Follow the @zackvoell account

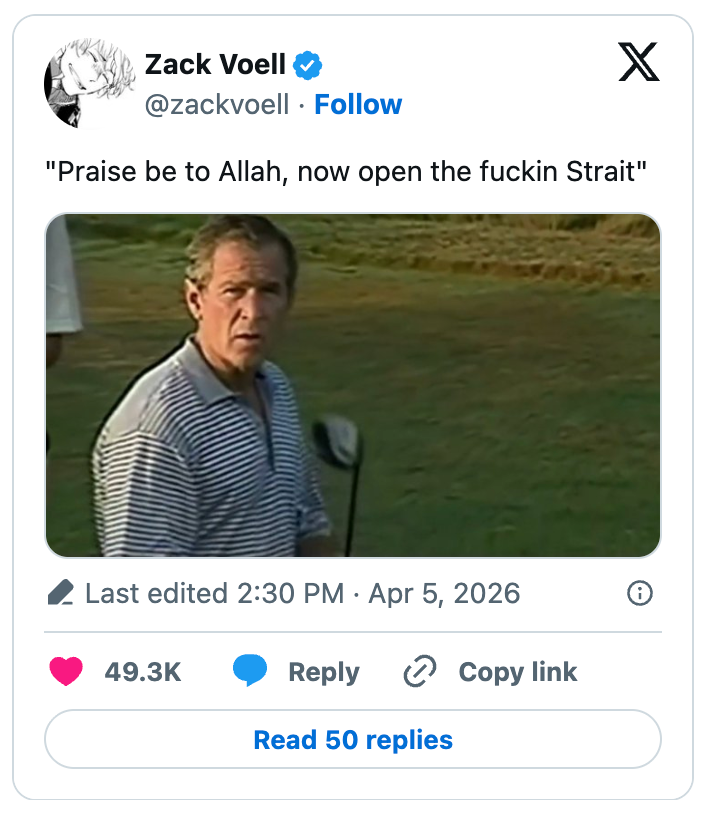(358, 104)
